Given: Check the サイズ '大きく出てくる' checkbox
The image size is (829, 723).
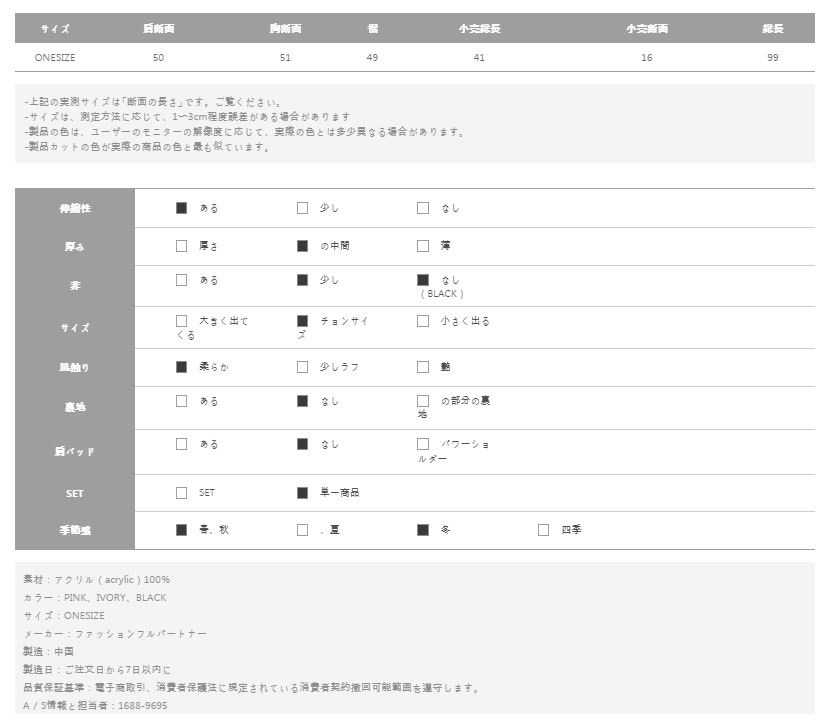Looking at the screenshot, I should 182,321.
